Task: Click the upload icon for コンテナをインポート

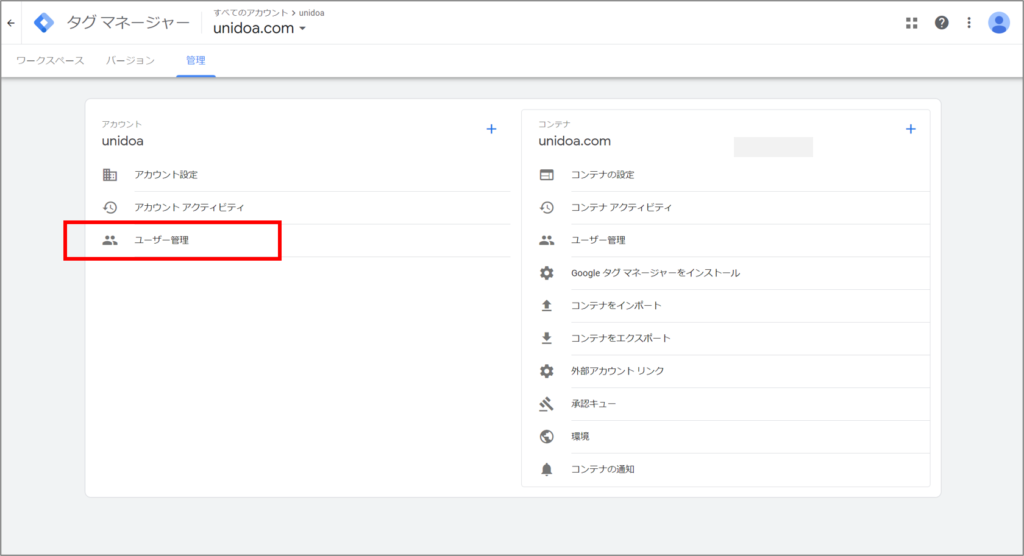Action: pyautogui.click(x=547, y=306)
